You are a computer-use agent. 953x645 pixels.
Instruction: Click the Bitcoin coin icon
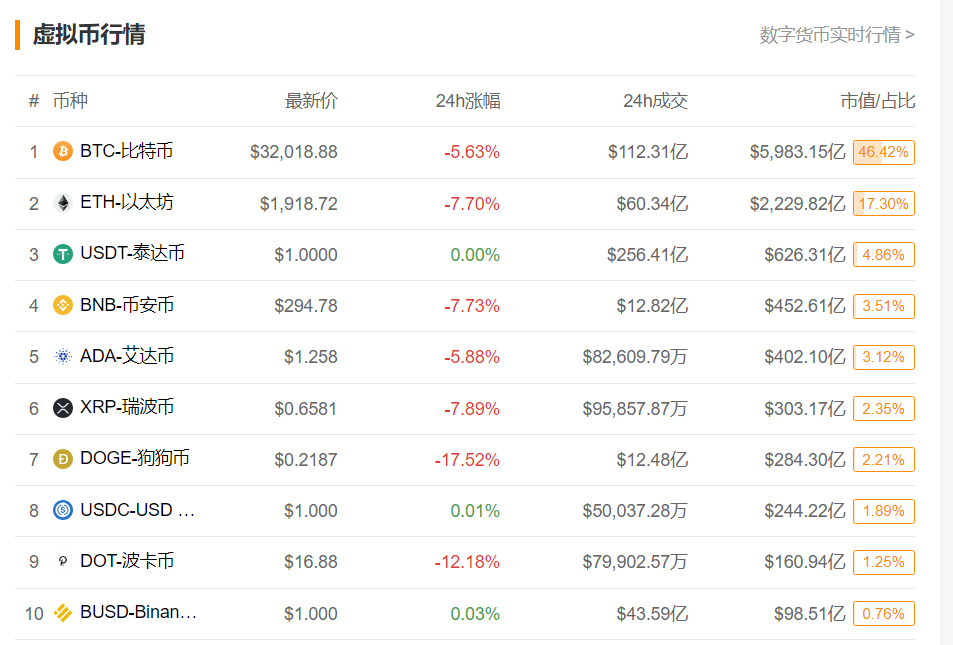[63, 152]
